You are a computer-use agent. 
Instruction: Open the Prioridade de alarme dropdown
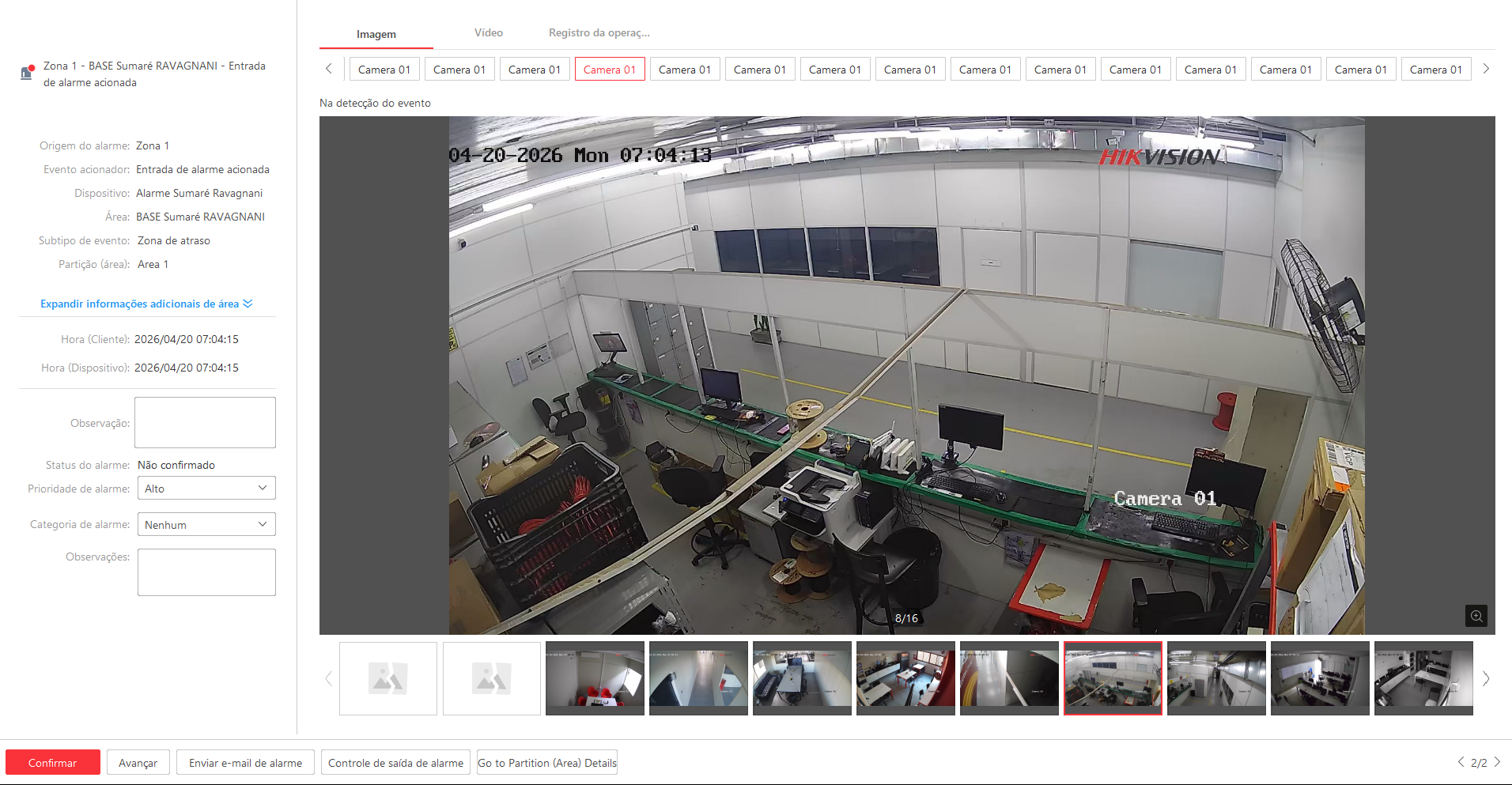pos(206,489)
